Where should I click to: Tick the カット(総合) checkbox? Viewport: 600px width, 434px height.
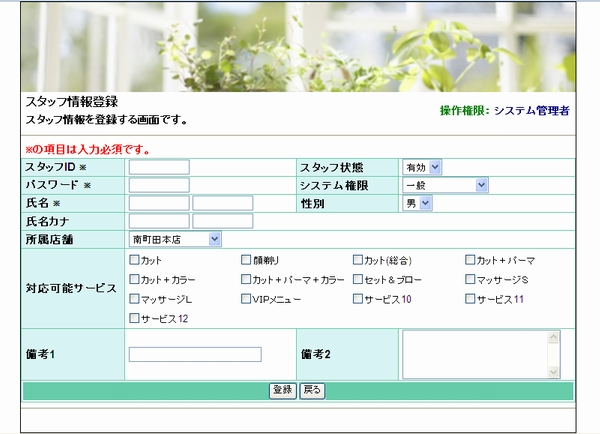click(x=358, y=260)
